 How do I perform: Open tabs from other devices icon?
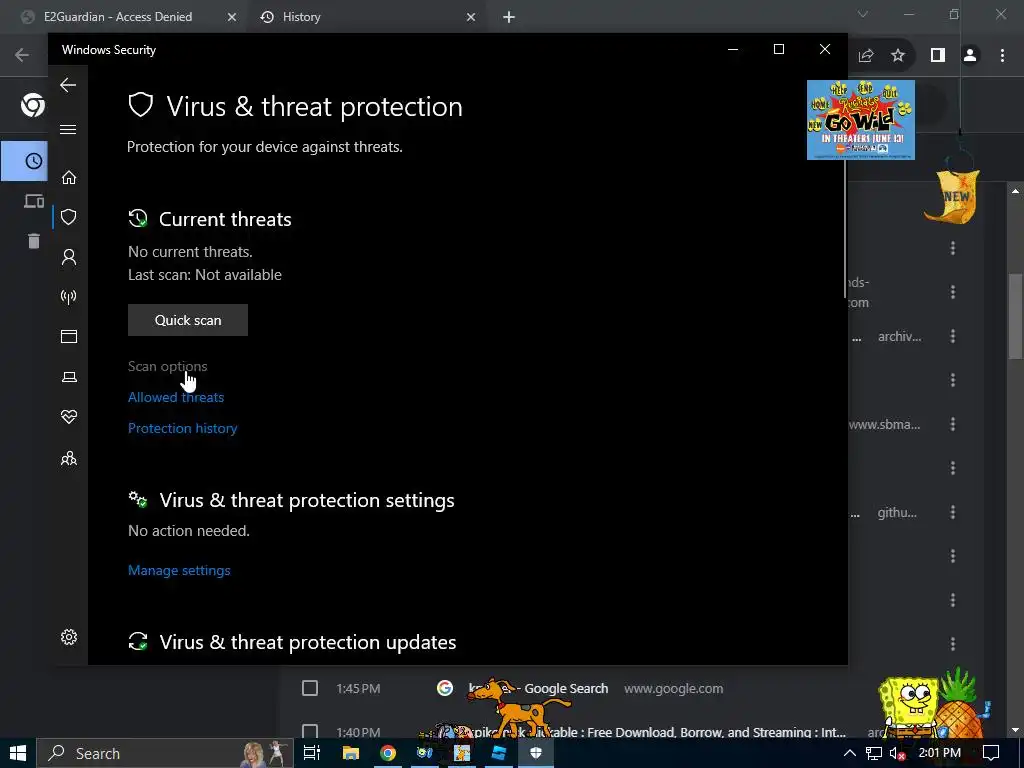click(33, 201)
